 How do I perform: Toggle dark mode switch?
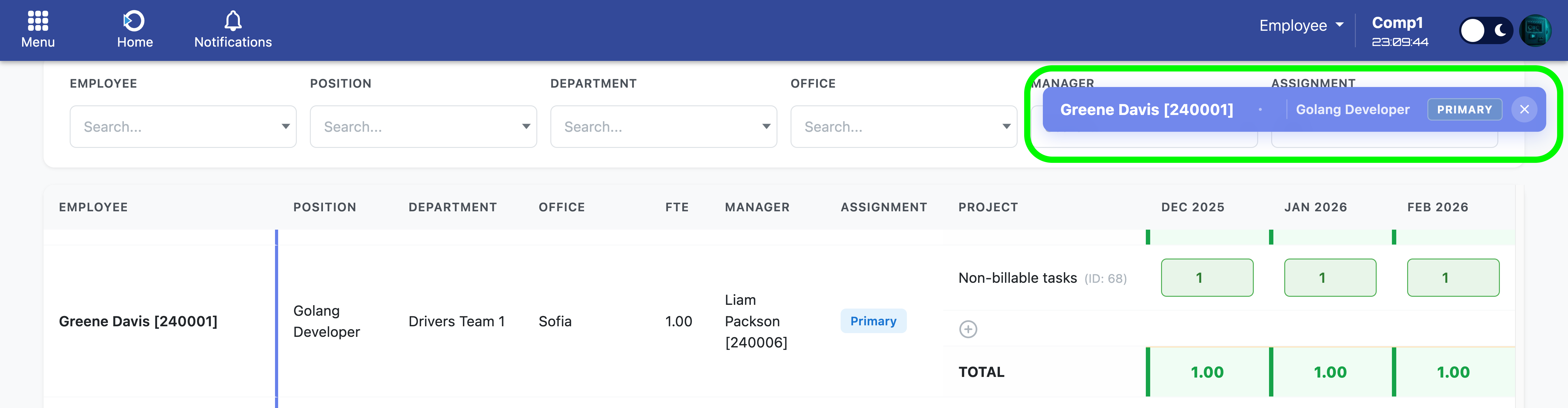tap(1485, 30)
